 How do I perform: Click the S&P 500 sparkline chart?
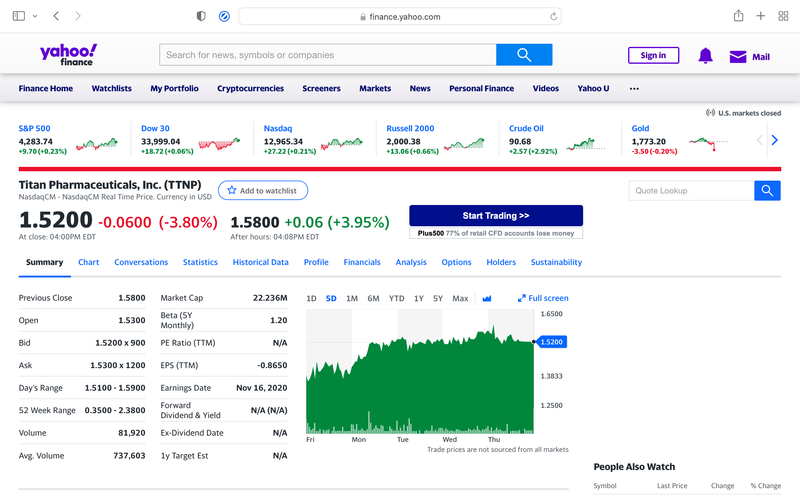coord(97,144)
